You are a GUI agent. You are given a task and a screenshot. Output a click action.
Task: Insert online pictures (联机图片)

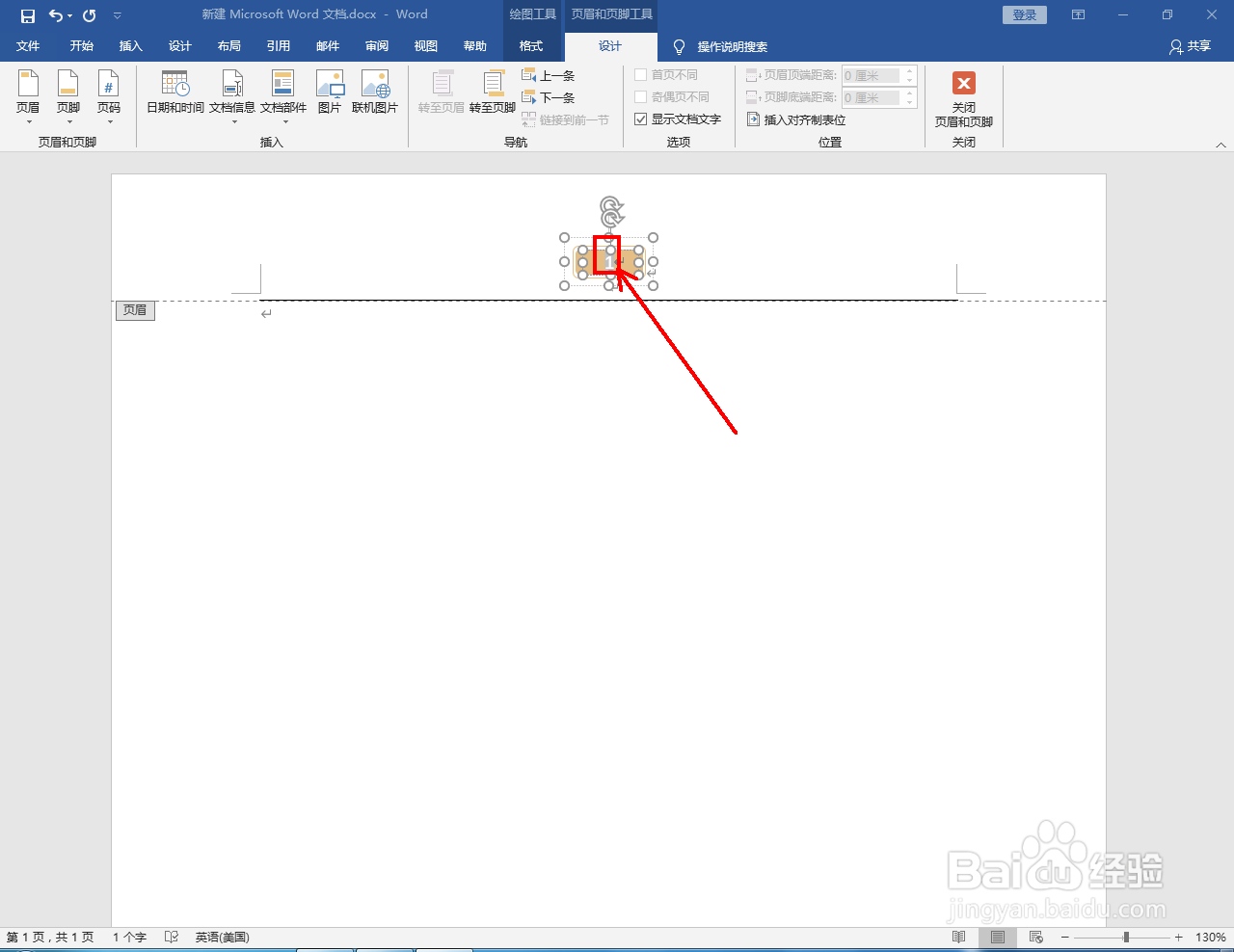click(375, 93)
